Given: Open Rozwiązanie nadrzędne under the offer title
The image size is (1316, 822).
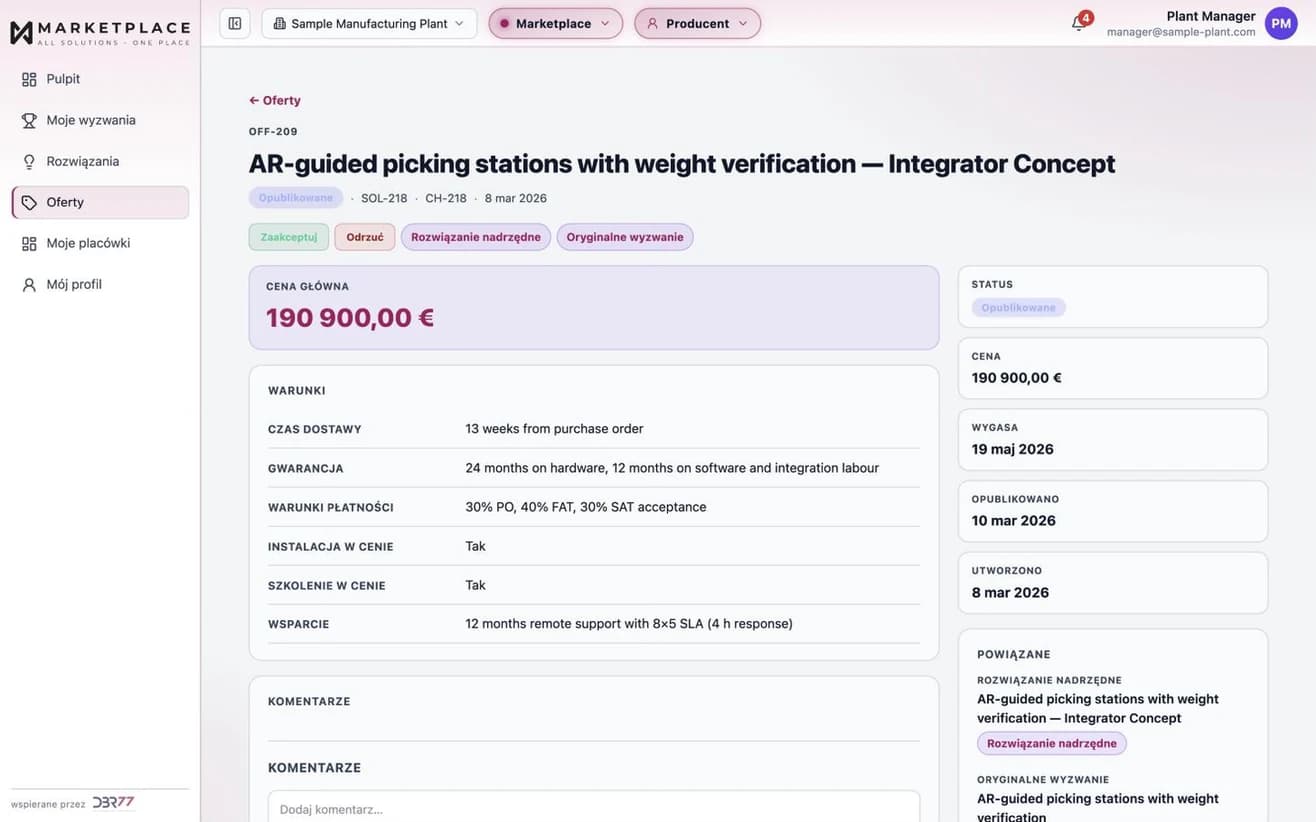Looking at the screenshot, I should (x=476, y=237).
